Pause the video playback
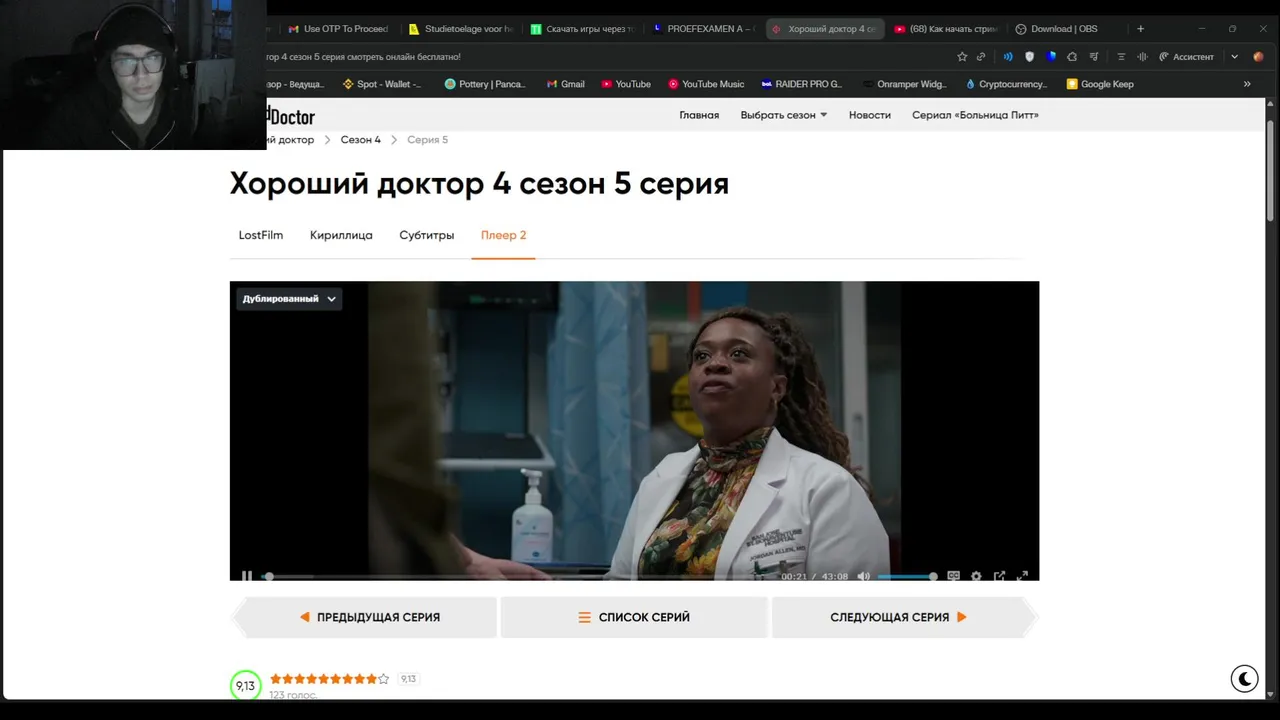Viewport: 1280px width, 720px height. [247, 576]
